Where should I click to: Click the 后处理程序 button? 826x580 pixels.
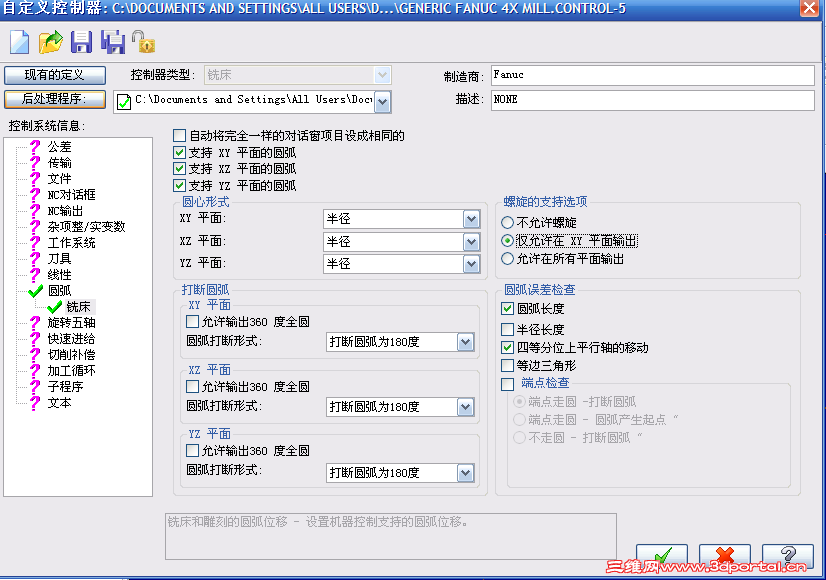coord(55,99)
